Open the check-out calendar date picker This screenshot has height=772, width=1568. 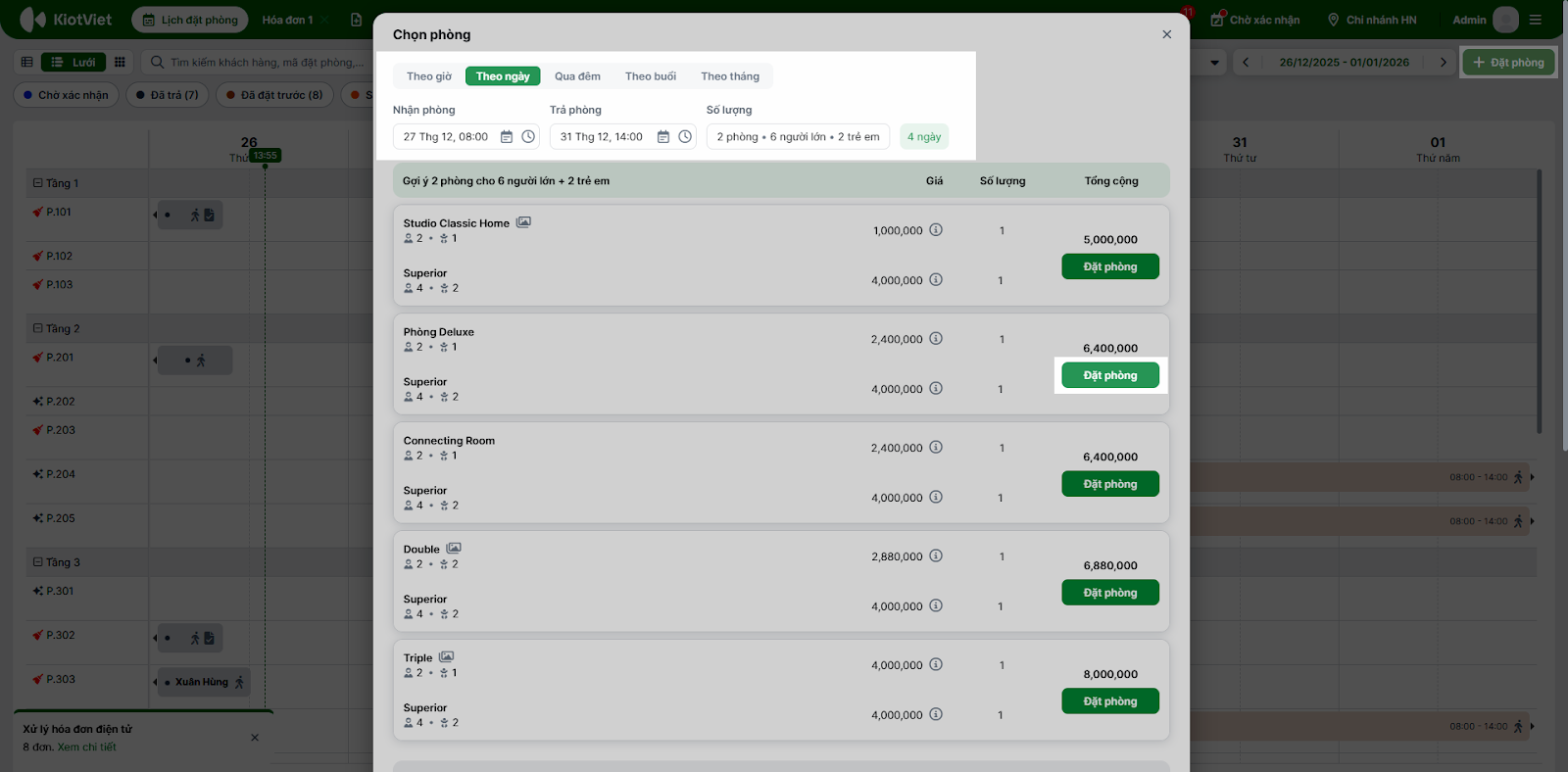663,137
